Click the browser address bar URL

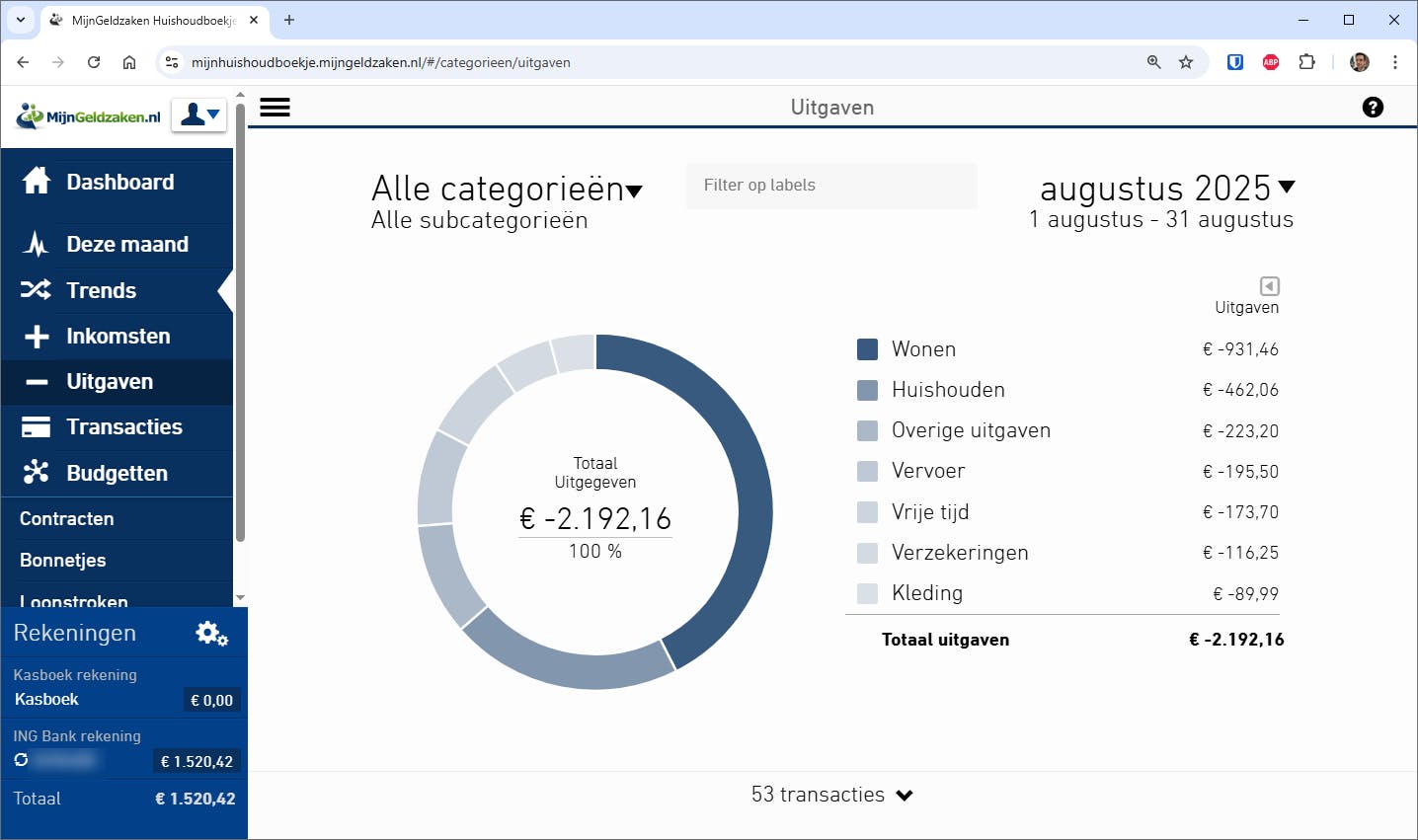[381, 62]
